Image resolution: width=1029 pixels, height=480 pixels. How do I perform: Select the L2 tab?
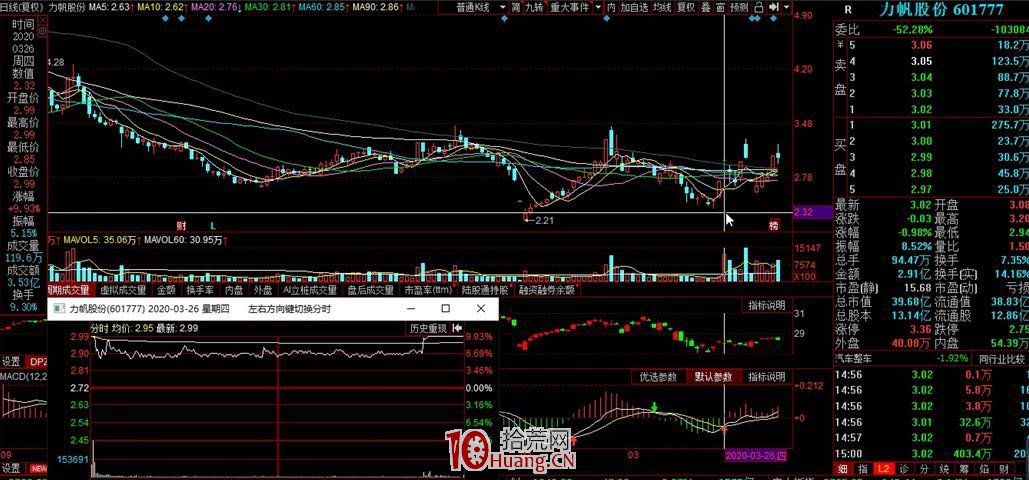[883, 469]
